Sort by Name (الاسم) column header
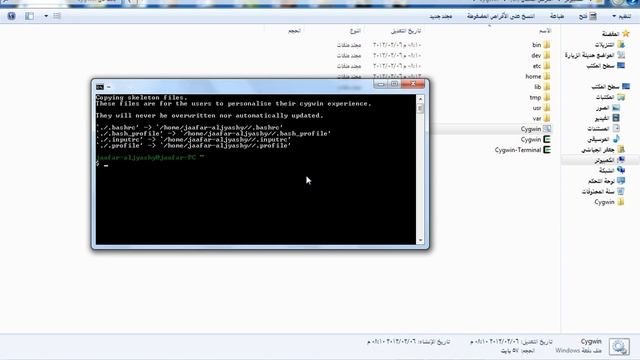Viewport: 640px width, 360px height. coord(545,31)
